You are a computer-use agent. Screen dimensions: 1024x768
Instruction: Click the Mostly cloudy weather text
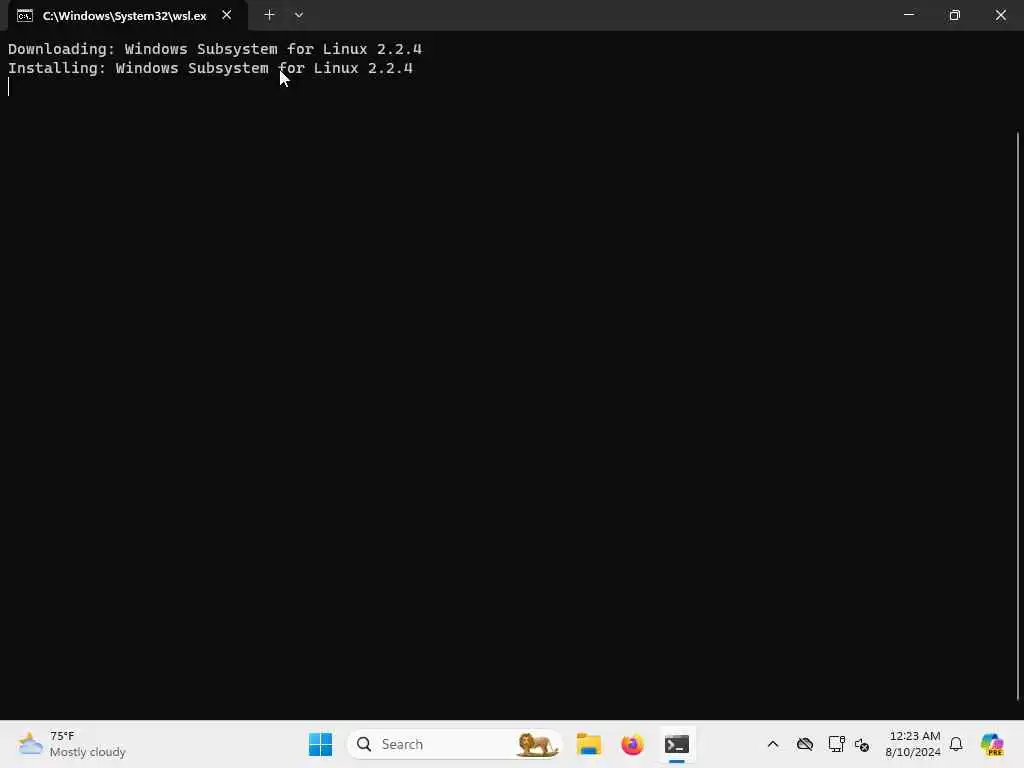tap(88, 752)
